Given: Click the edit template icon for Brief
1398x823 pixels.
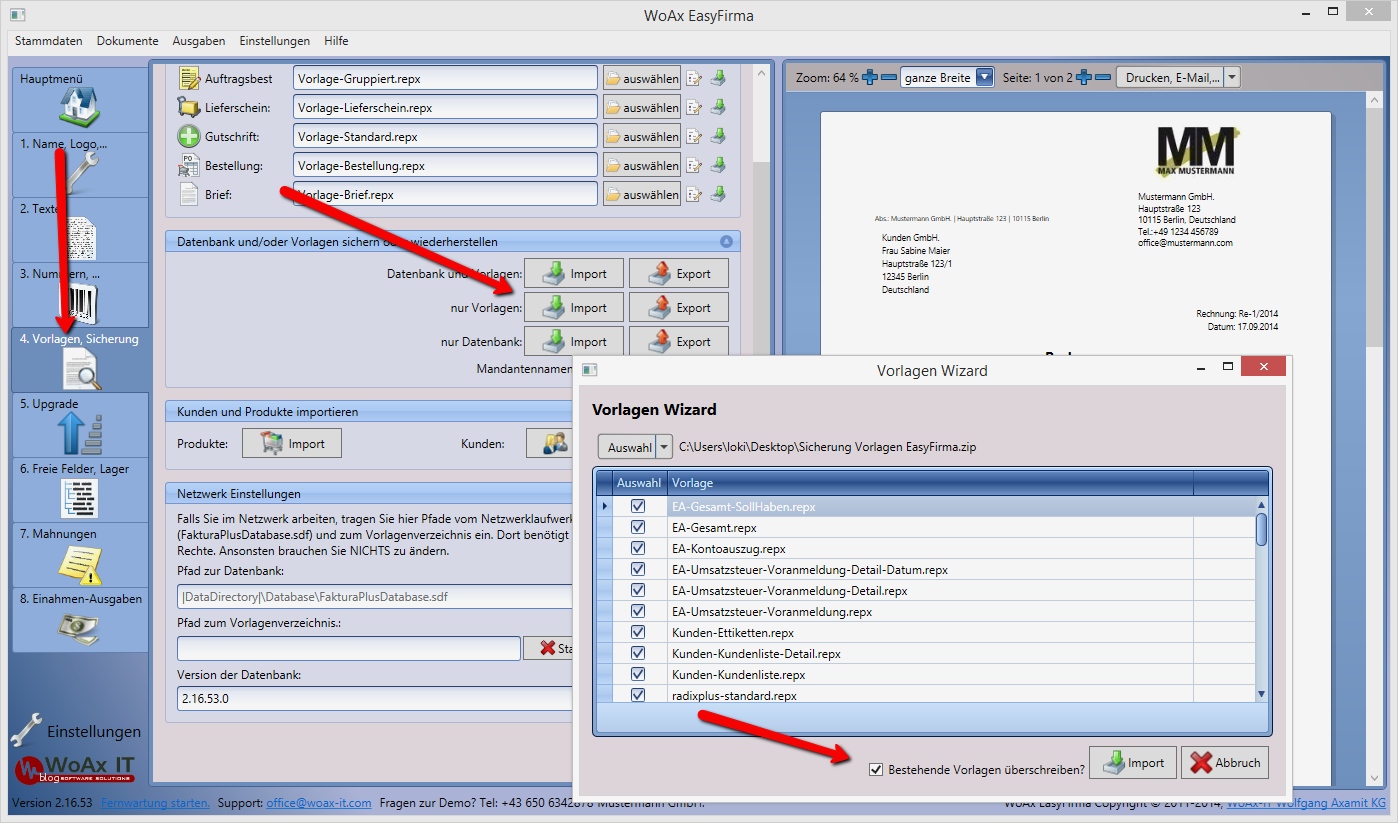Looking at the screenshot, I should coord(694,195).
